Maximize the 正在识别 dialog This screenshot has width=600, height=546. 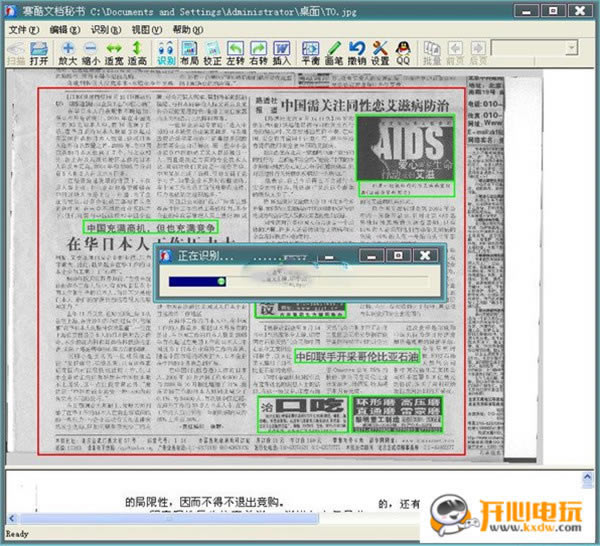point(398,256)
